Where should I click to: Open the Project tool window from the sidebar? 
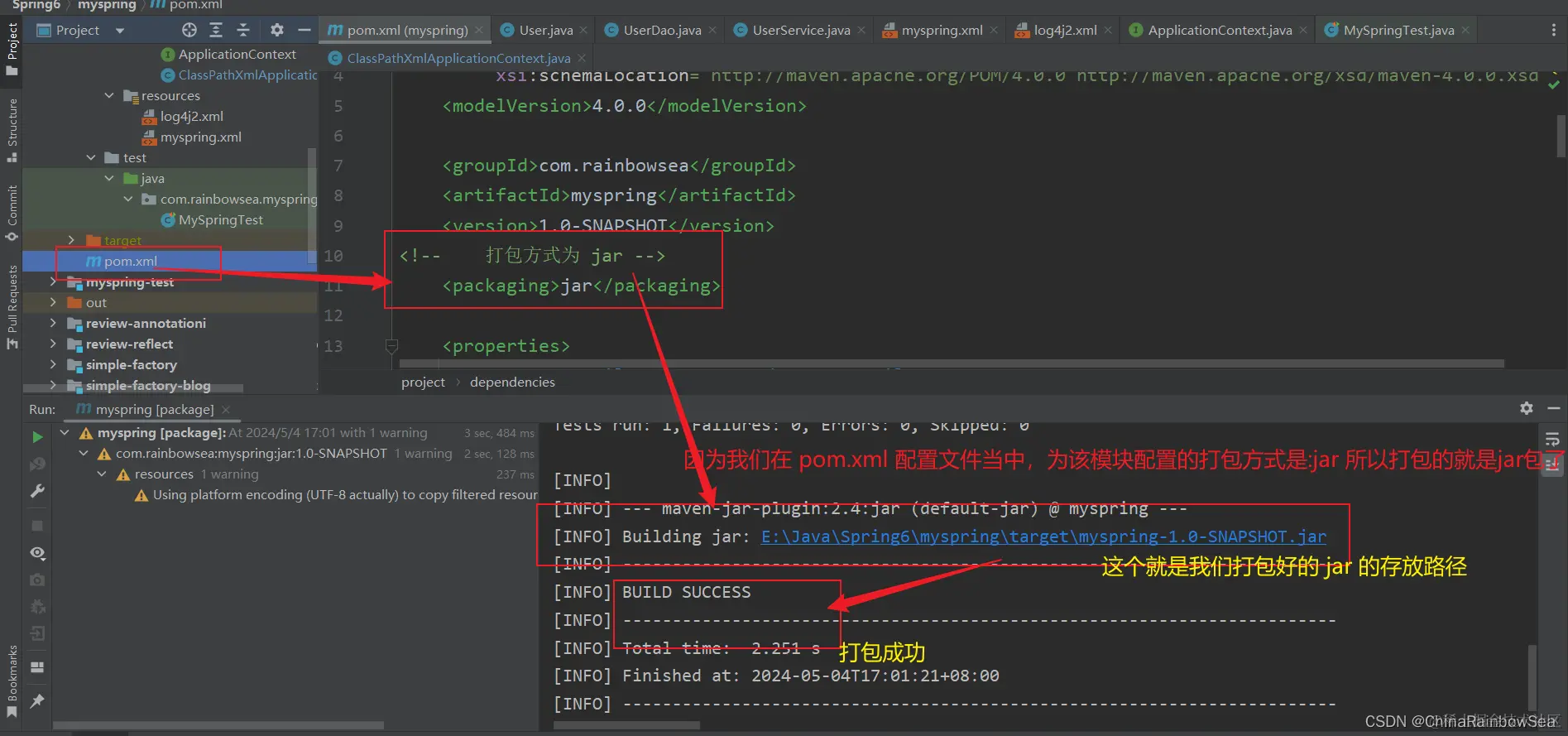coord(12,48)
